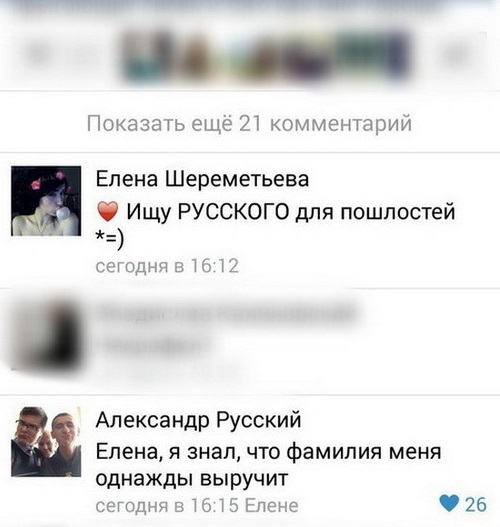Open the blurred commenter's name
This screenshot has height=527, width=500.
tap(227, 314)
